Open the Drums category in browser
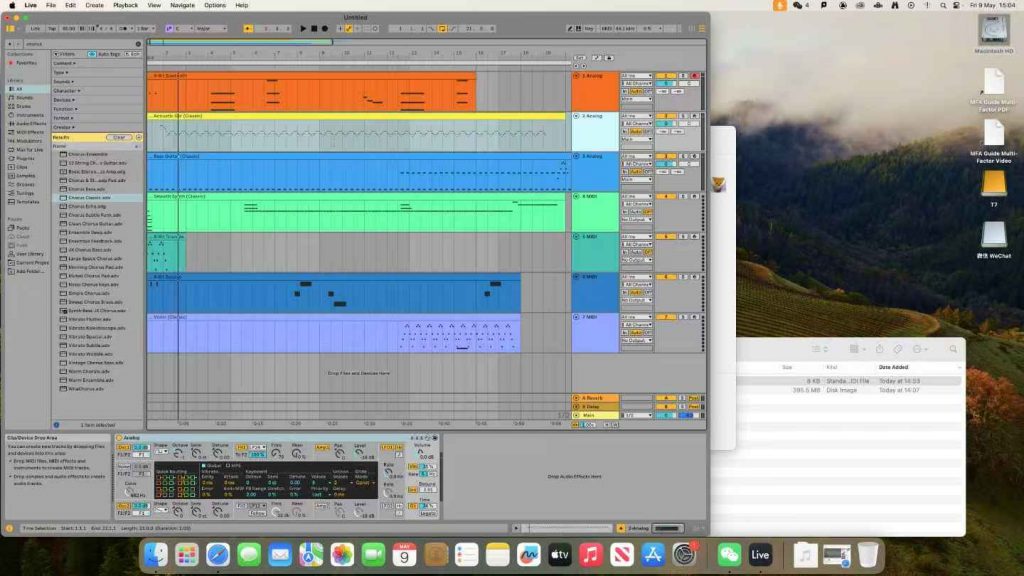This screenshot has width=1024, height=576. 25,106
